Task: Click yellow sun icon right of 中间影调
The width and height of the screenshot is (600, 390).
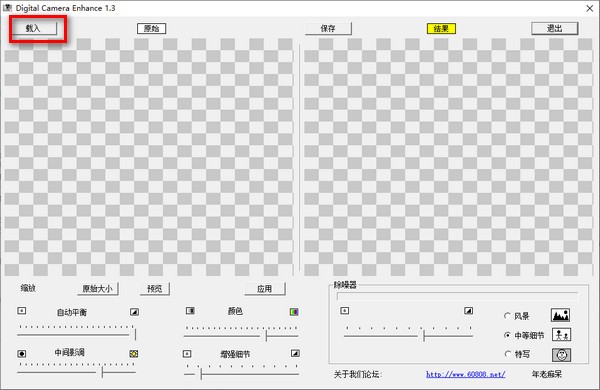Action: pyautogui.click(x=134, y=354)
